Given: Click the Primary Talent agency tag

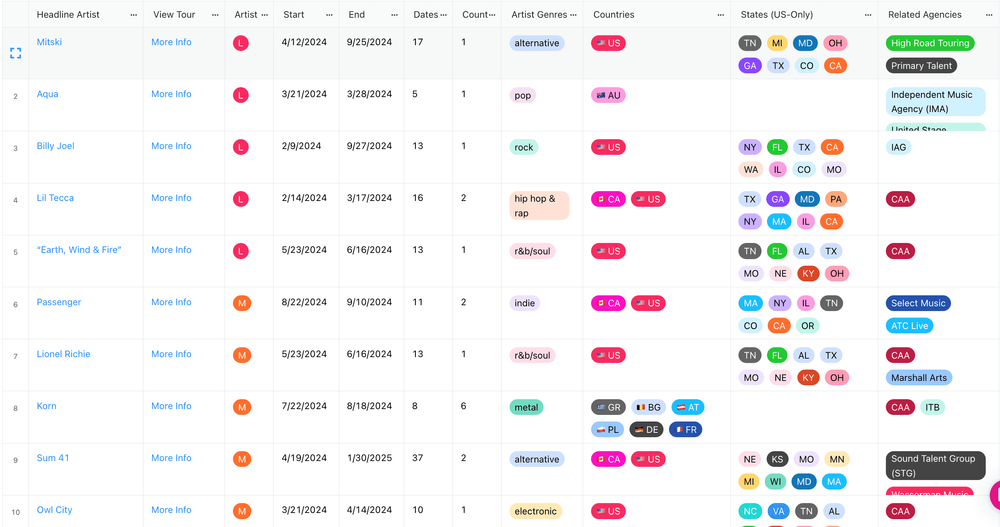Looking at the screenshot, I should pos(921,66).
